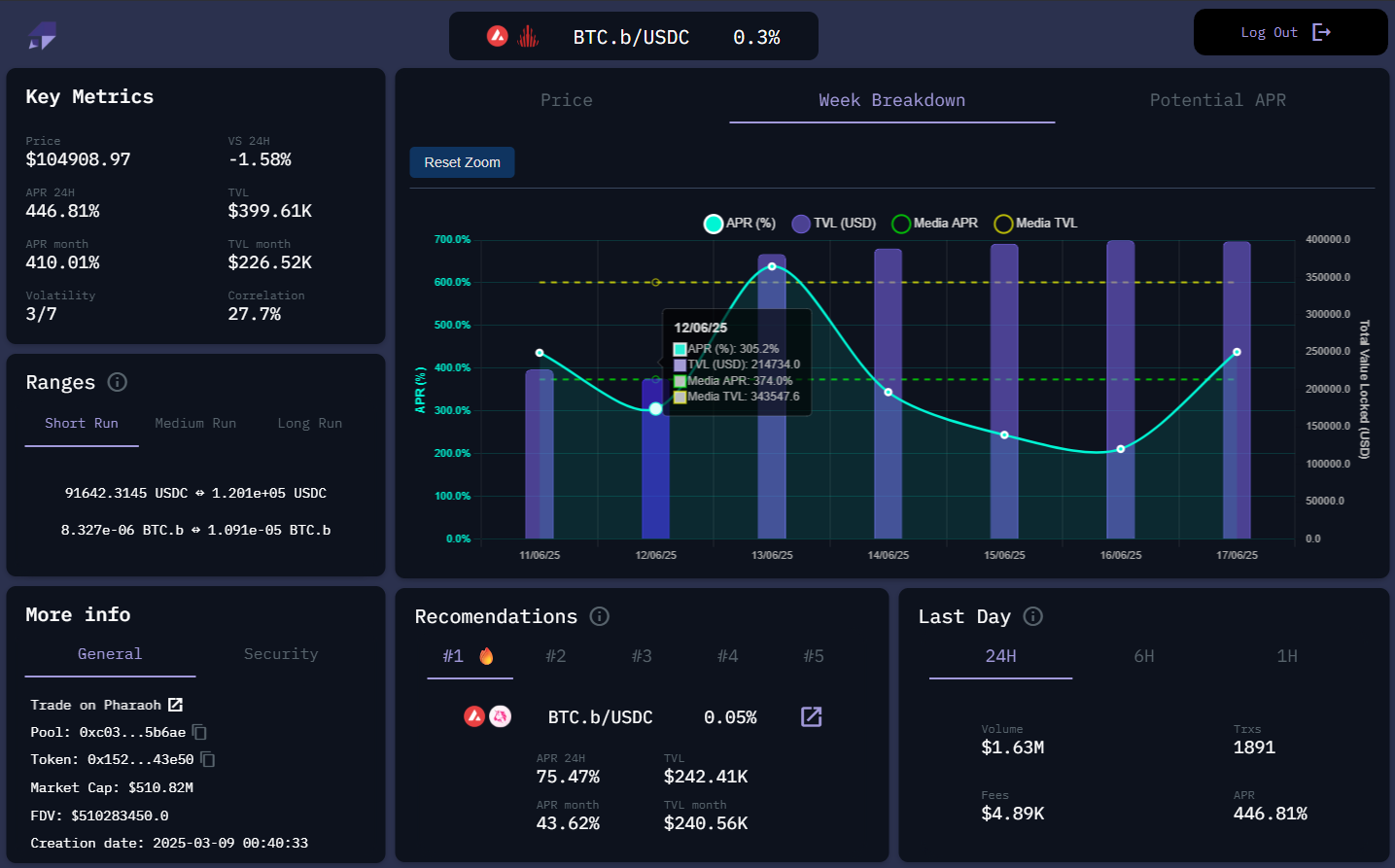View recommendation #2
The height and width of the screenshot is (868, 1395).
tap(555, 656)
